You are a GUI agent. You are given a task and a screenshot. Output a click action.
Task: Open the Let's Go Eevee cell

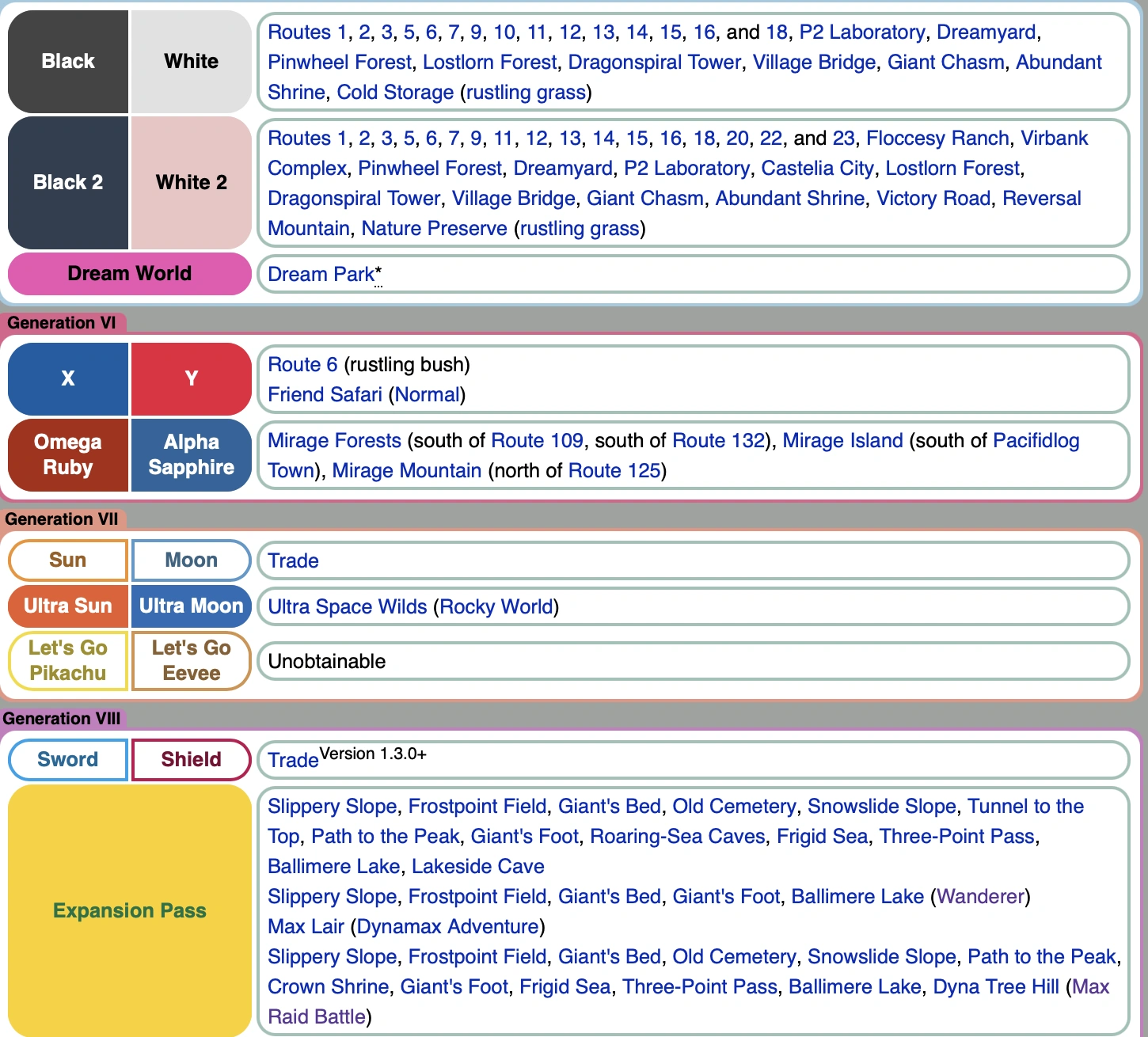click(192, 661)
